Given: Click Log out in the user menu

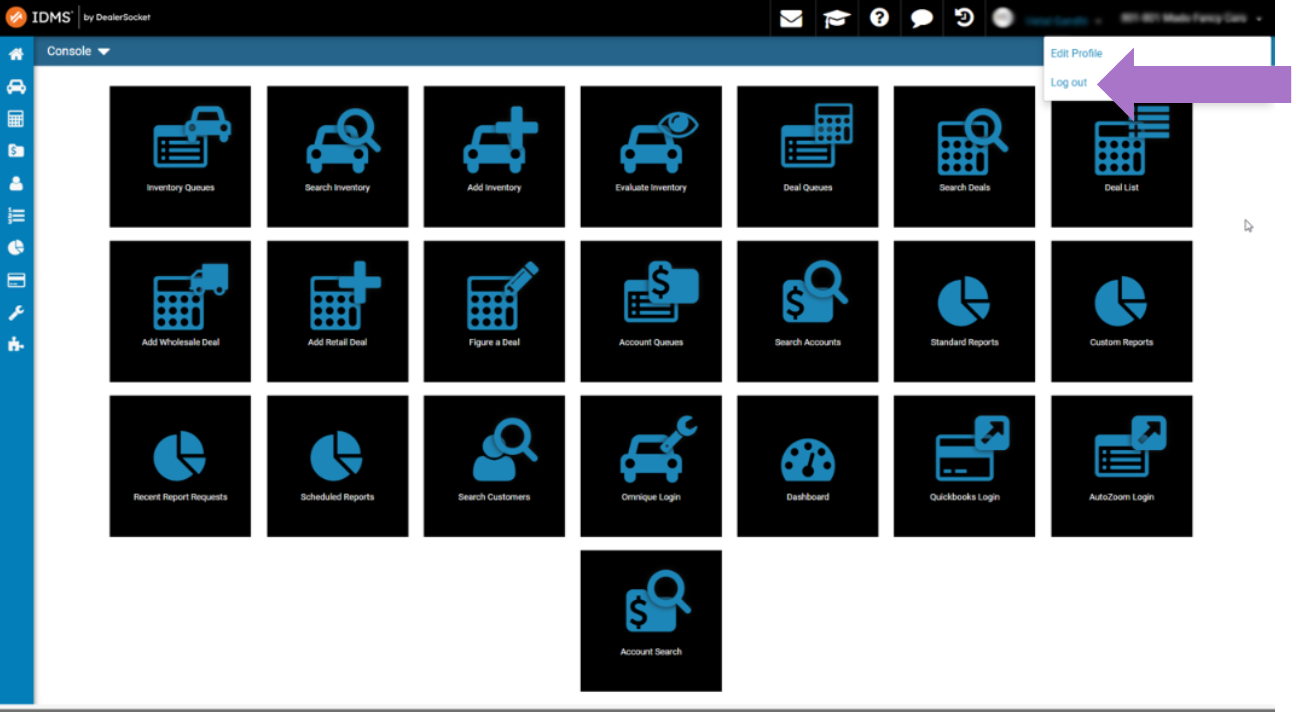Looking at the screenshot, I should (x=1069, y=82).
